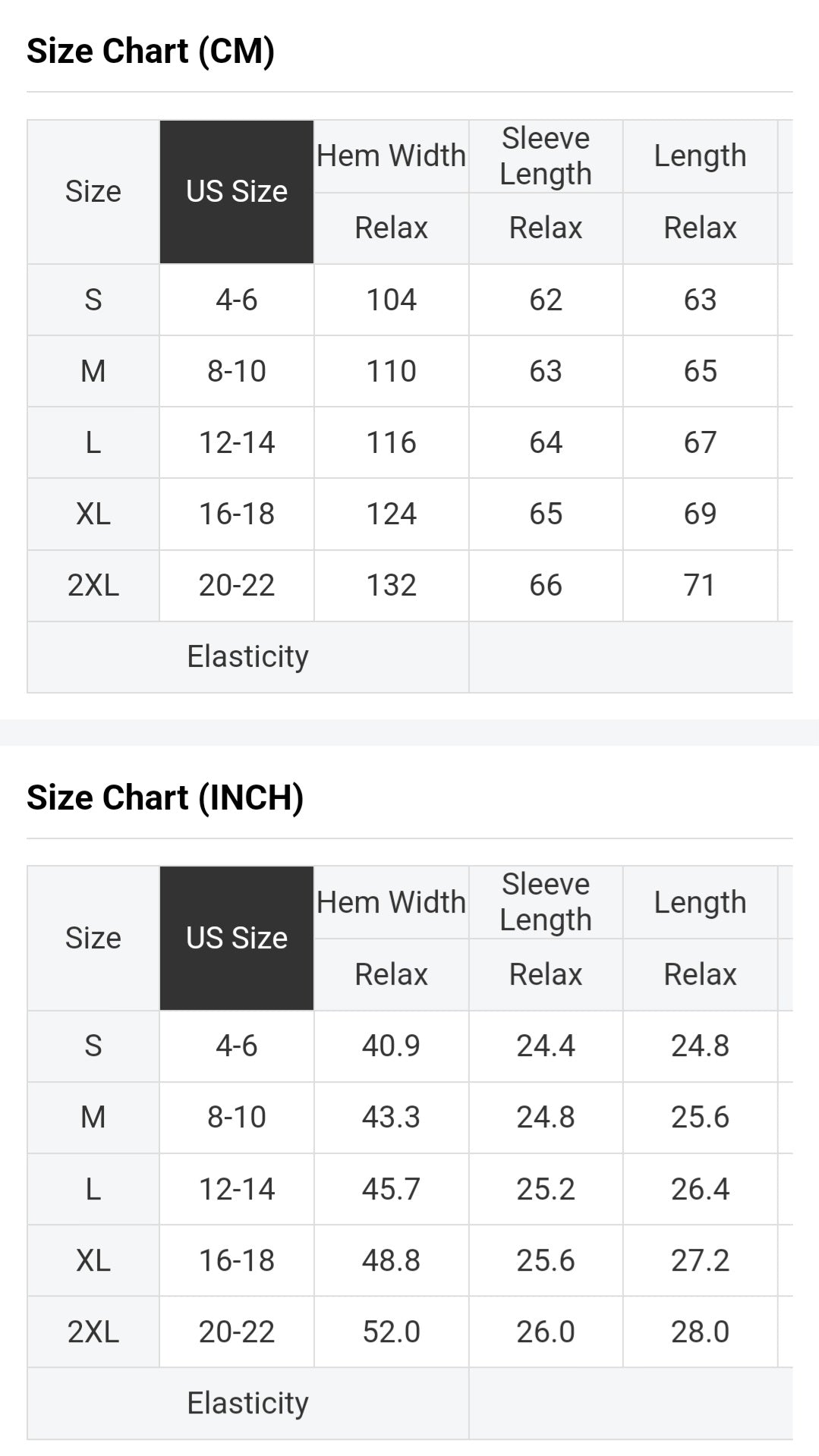Click the 40.9 hem width value
This screenshot has width=819, height=1456.
point(391,1046)
